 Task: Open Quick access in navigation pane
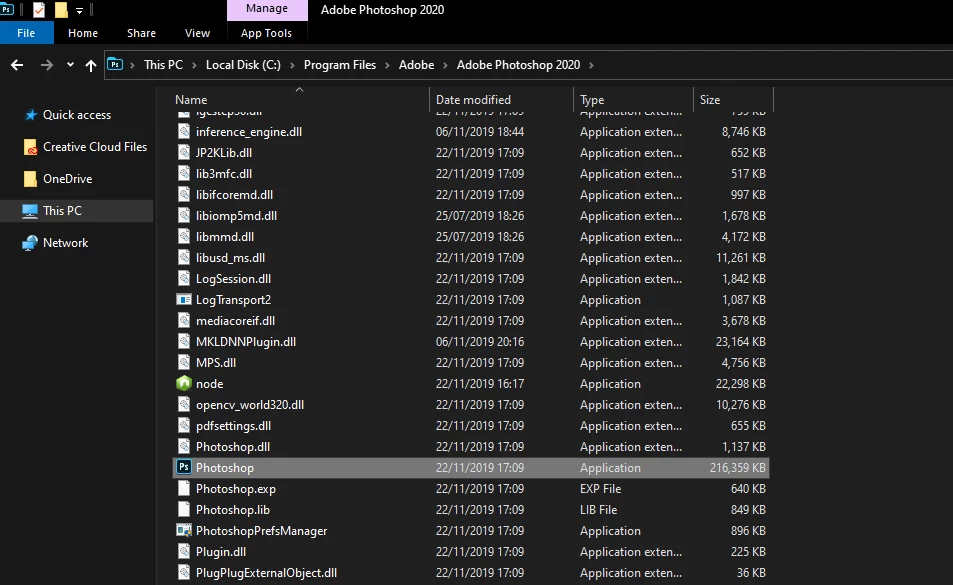click(x=76, y=115)
